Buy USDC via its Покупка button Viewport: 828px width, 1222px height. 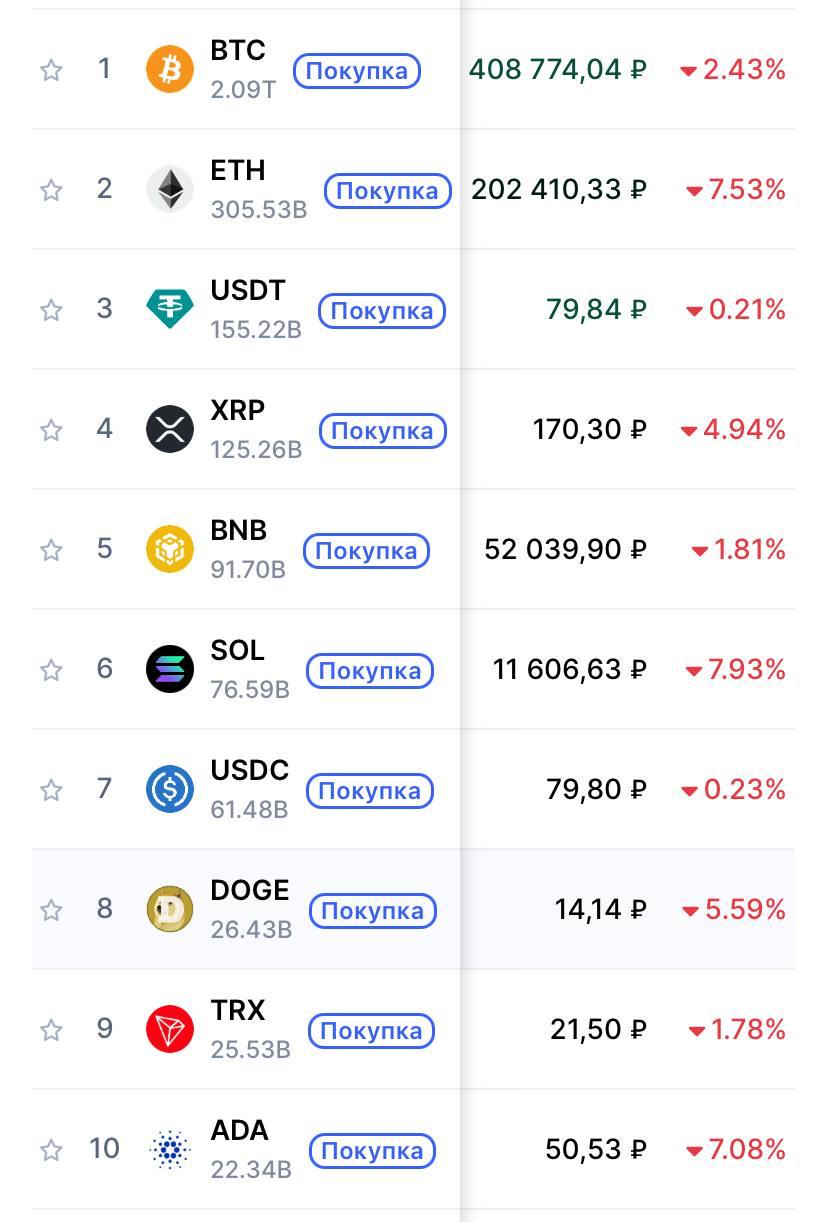369,791
